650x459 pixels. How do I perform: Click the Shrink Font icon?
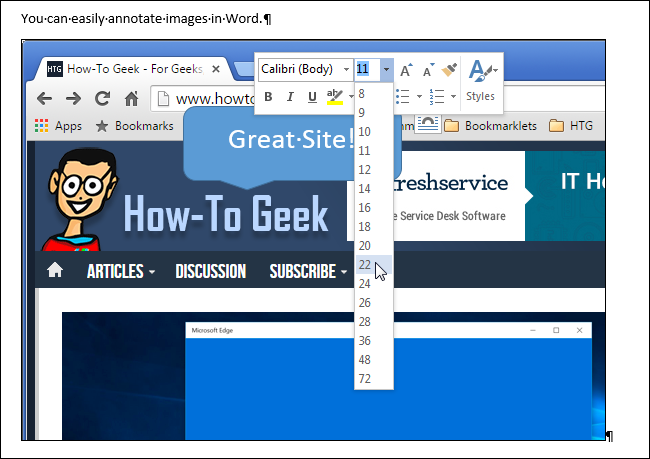tap(428, 70)
